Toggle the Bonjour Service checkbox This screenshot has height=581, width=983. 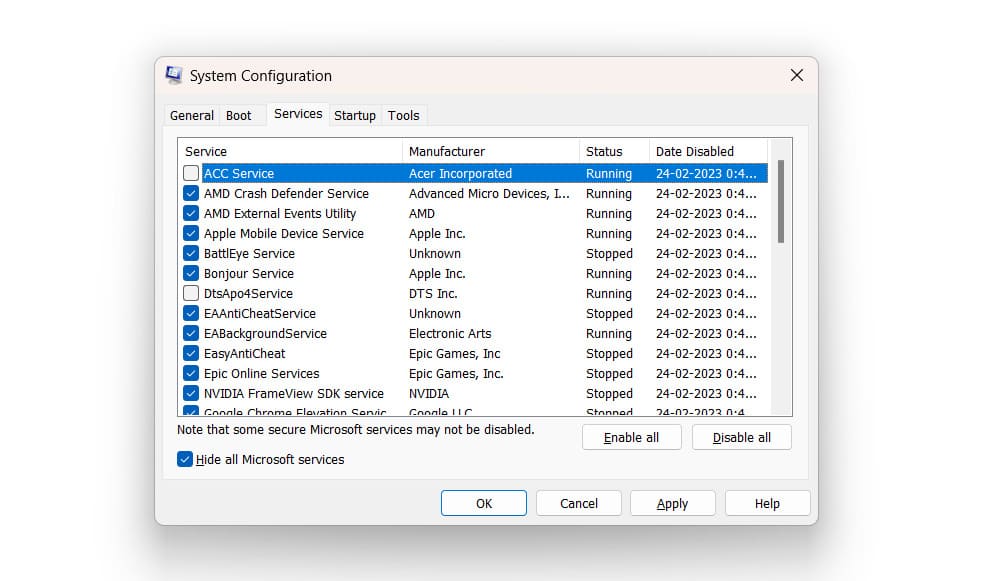(191, 273)
